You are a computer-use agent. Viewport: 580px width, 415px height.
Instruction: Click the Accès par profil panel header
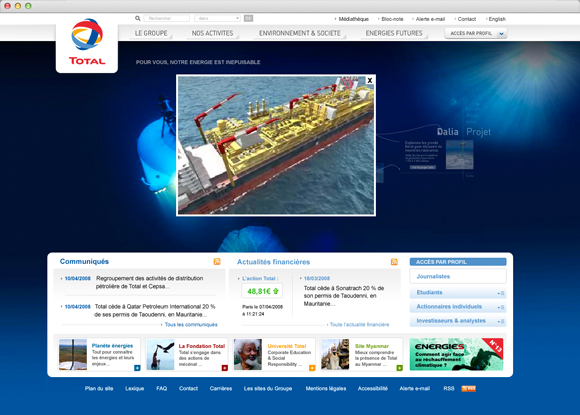click(458, 262)
